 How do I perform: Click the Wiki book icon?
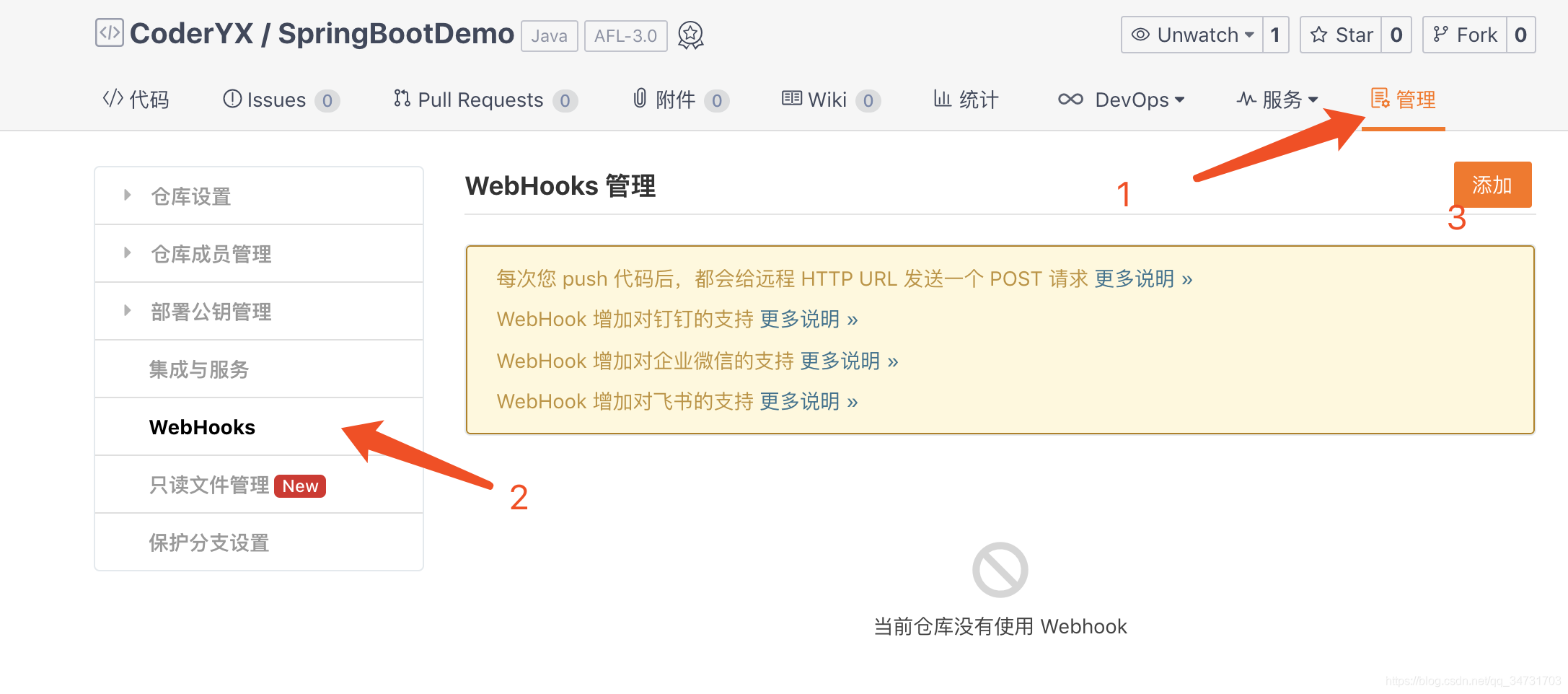coord(792,97)
